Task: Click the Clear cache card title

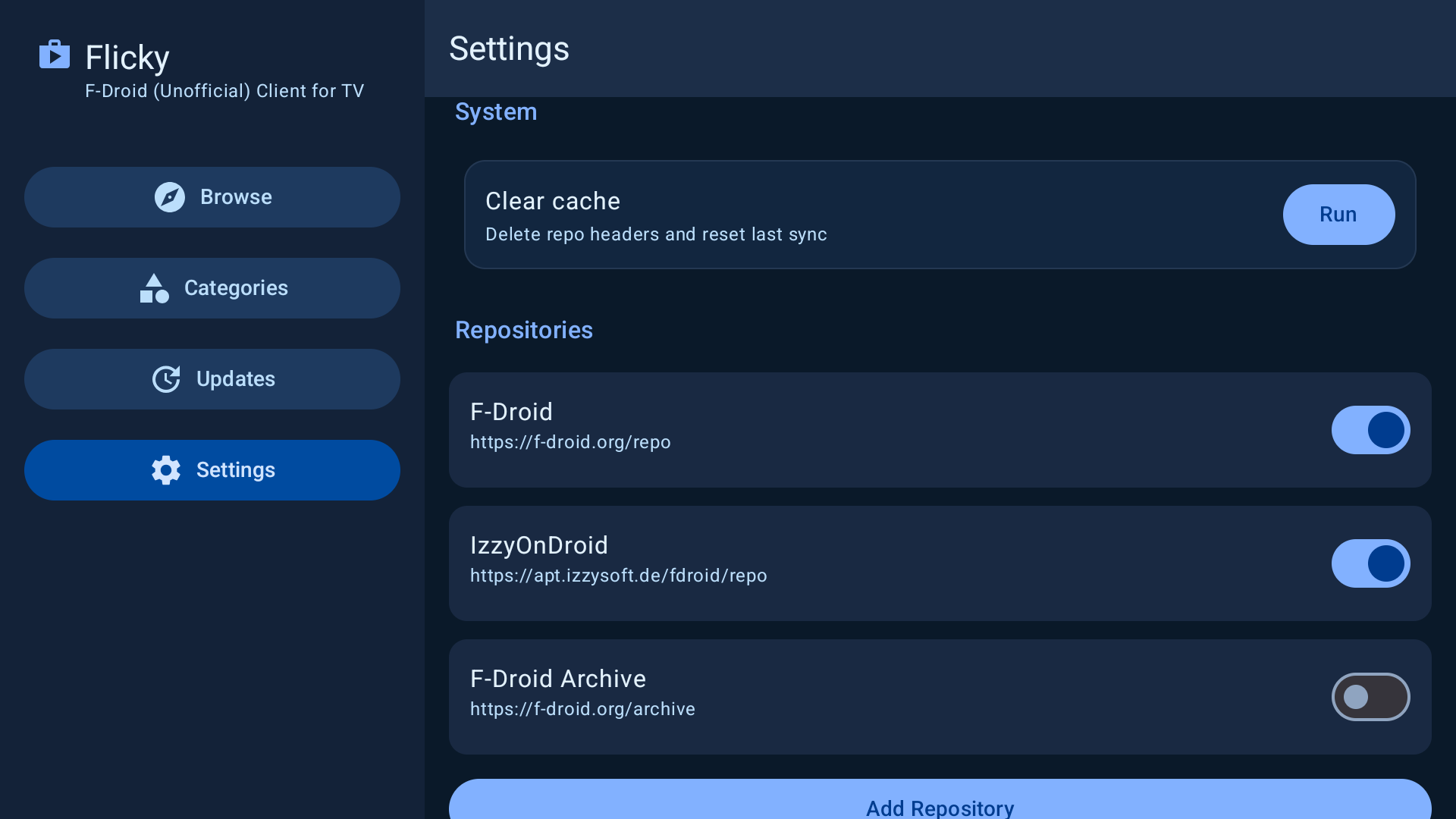Action: click(553, 201)
